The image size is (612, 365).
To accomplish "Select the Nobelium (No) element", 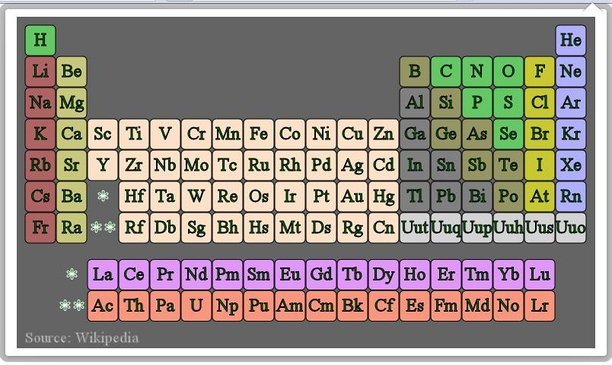I will (x=509, y=306).
